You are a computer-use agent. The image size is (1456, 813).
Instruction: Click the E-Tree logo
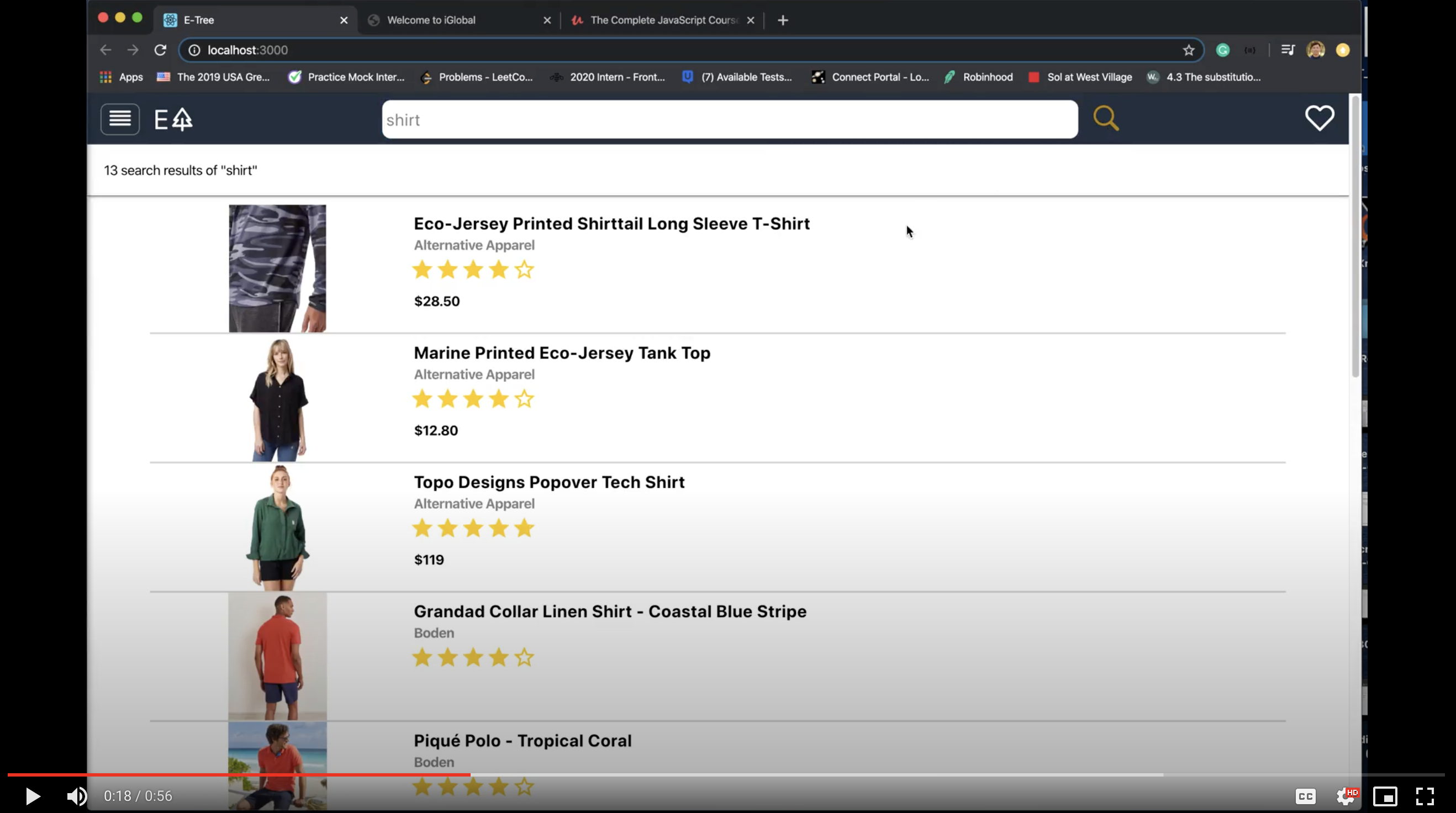pos(173,119)
